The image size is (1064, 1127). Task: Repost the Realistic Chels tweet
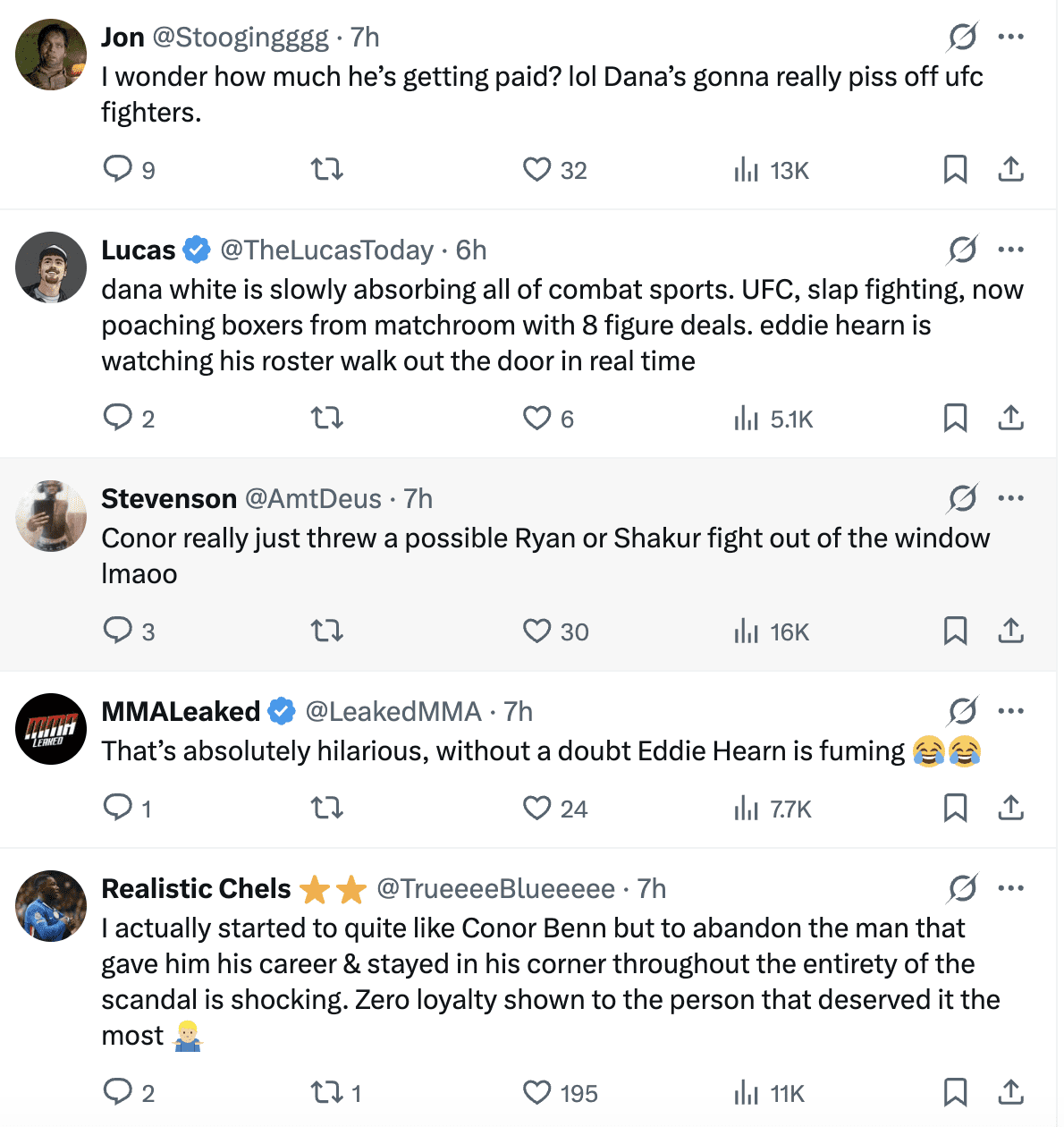[327, 1092]
